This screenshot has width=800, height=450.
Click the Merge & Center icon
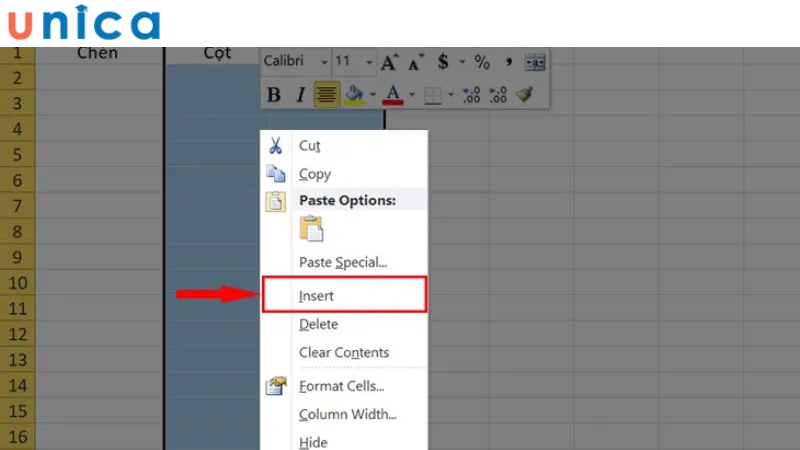535,62
